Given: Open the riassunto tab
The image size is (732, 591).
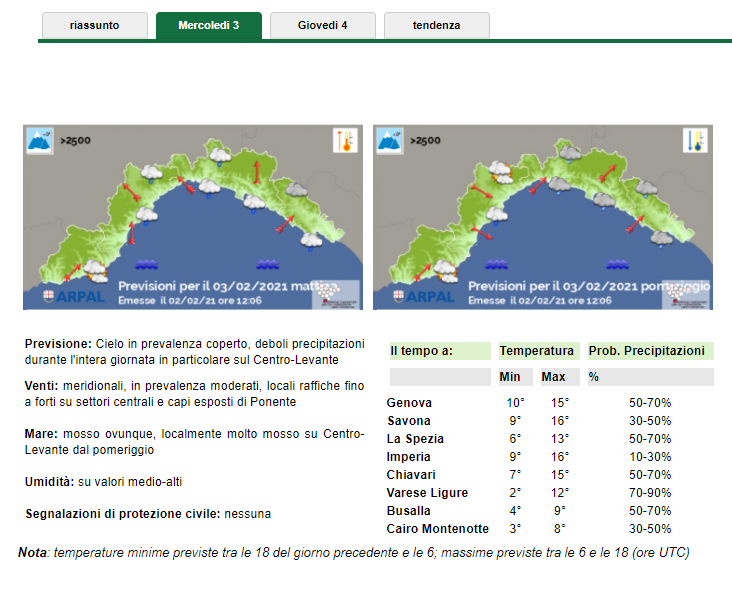Looking at the screenshot, I should [94, 26].
